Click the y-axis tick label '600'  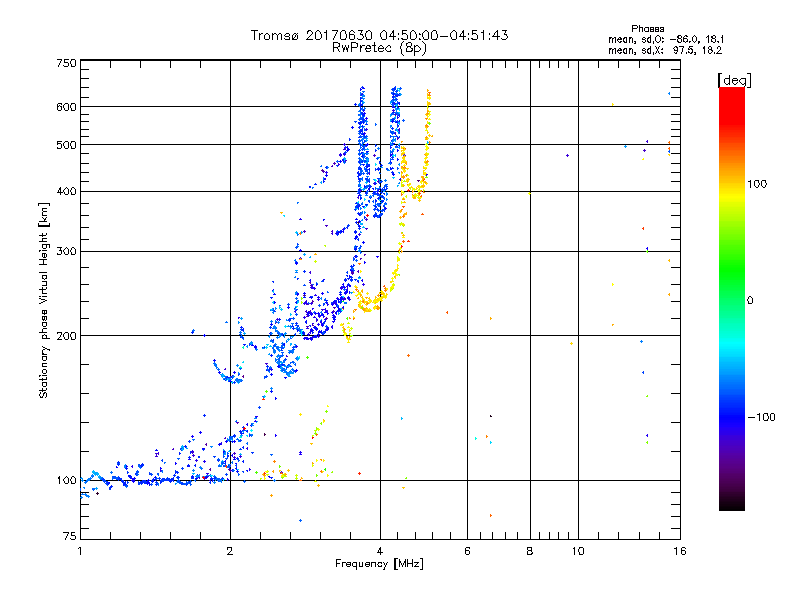click(x=66, y=107)
